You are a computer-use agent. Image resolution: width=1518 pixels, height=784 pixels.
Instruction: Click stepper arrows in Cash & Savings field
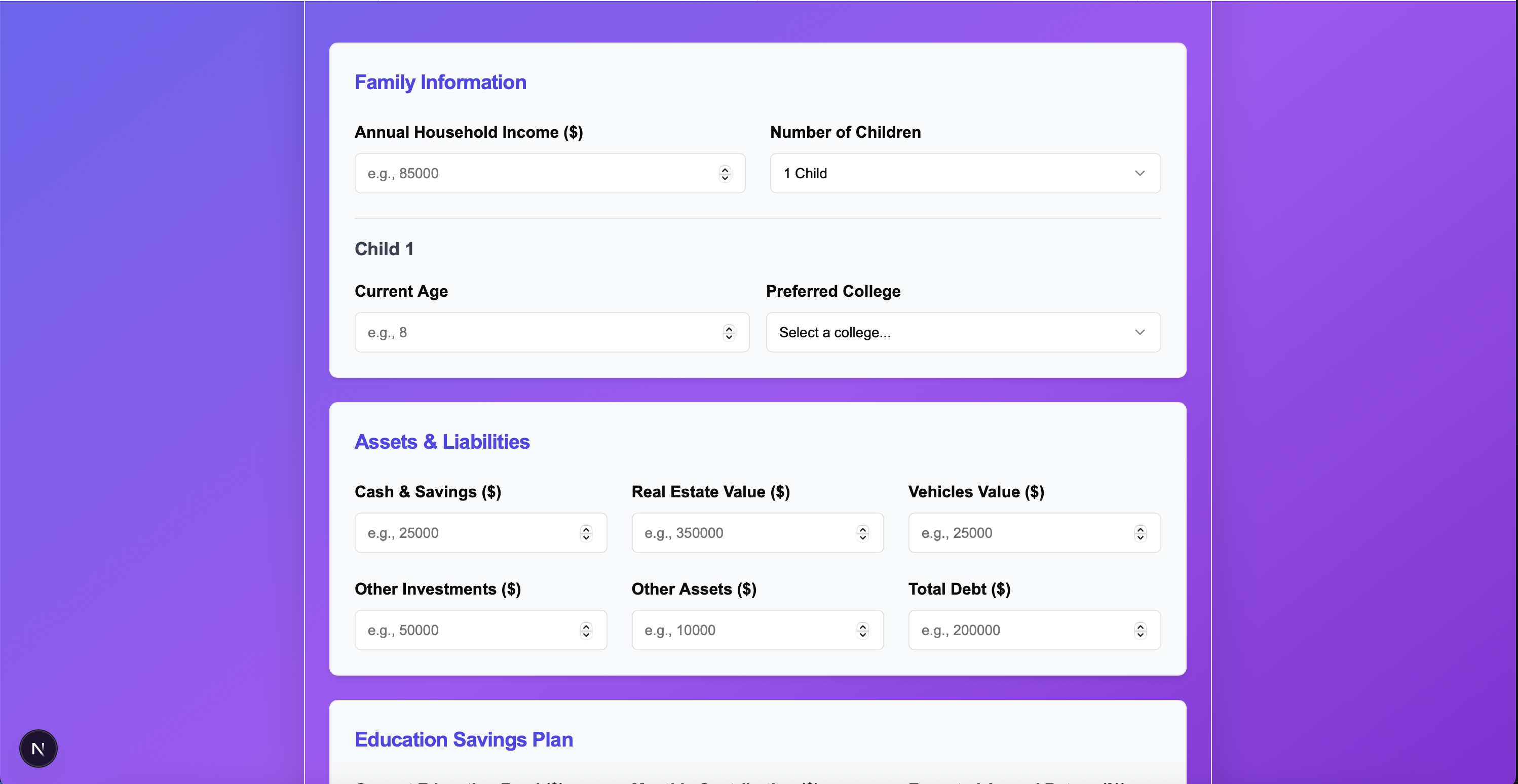(x=586, y=533)
